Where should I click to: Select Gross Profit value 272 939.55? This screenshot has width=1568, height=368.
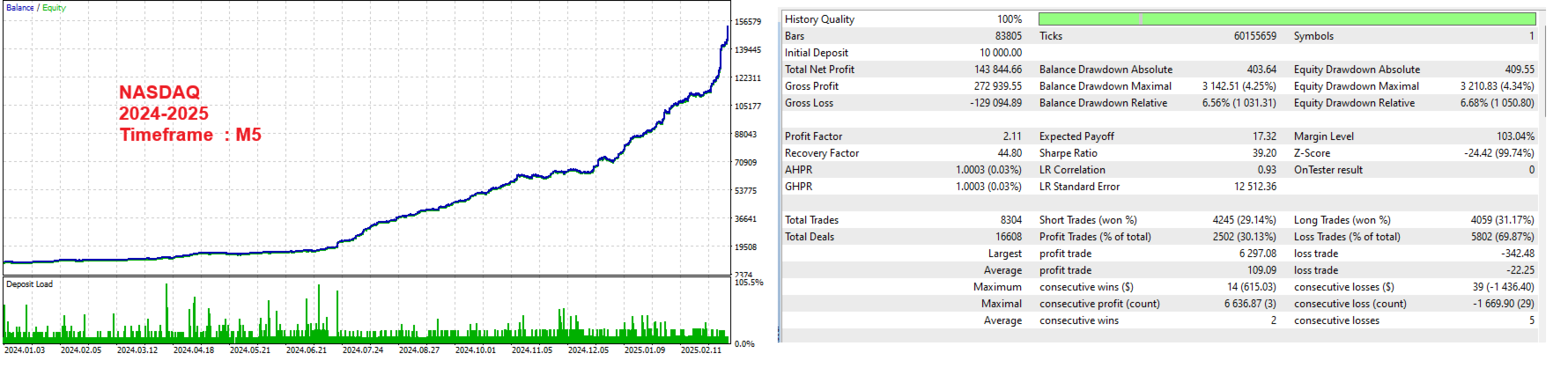click(998, 86)
